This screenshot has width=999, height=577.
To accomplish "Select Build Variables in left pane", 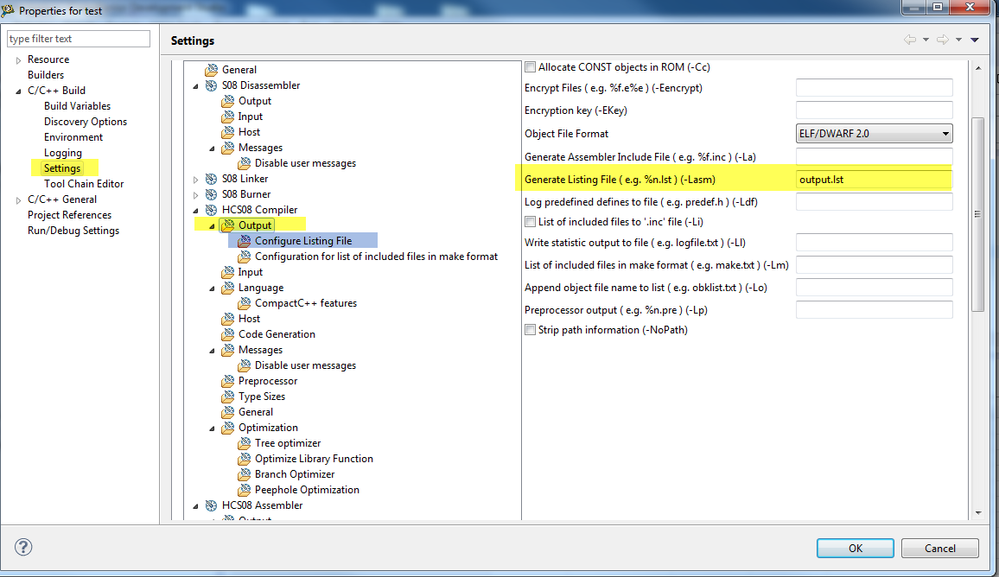I will [77, 106].
